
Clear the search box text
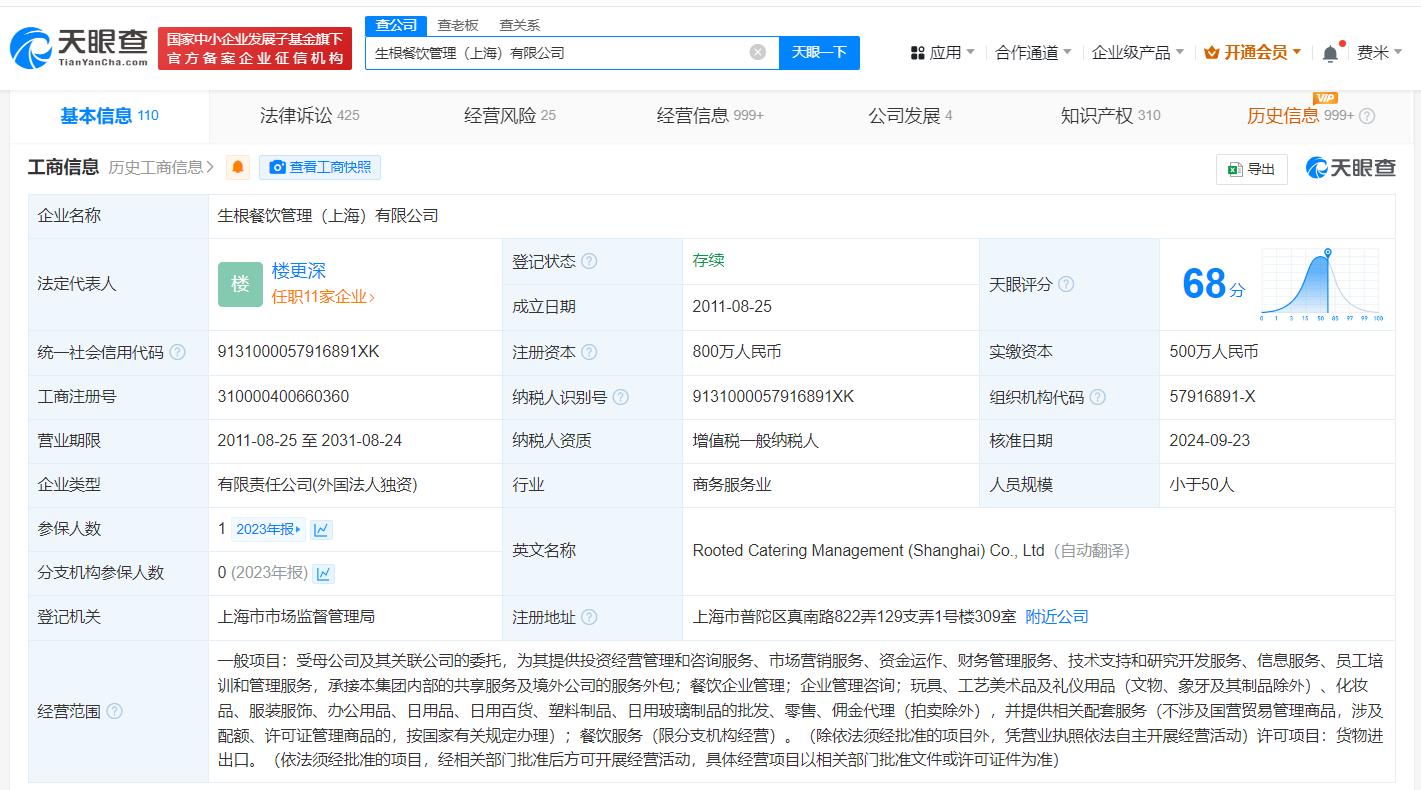pos(758,52)
